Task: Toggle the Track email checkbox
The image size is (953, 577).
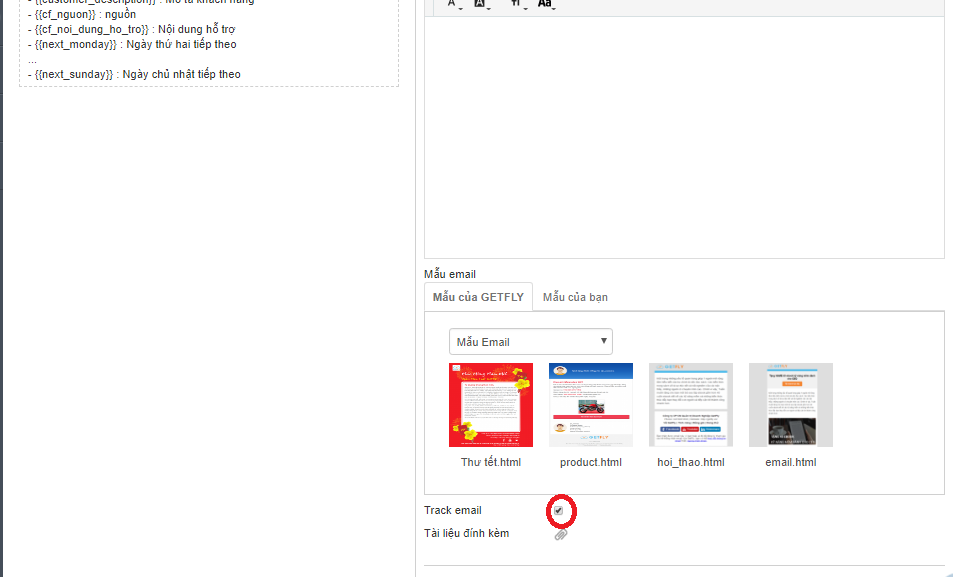Action: pyautogui.click(x=559, y=510)
